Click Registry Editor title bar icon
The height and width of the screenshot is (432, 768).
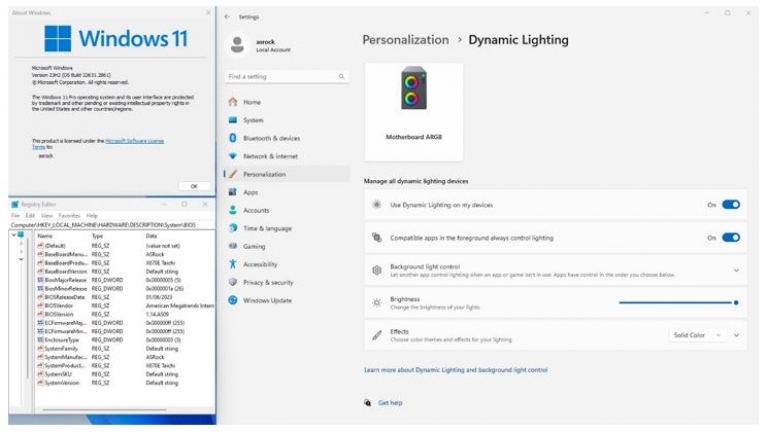15,204
